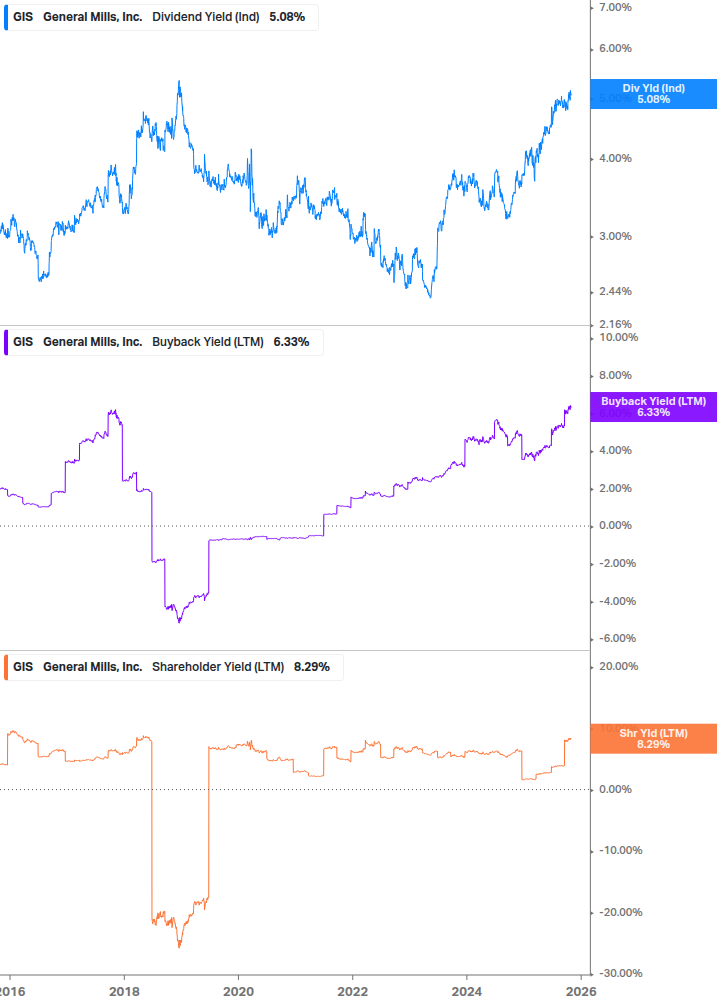Click the -30.00% label on the shareholder axis

pos(621,974)
